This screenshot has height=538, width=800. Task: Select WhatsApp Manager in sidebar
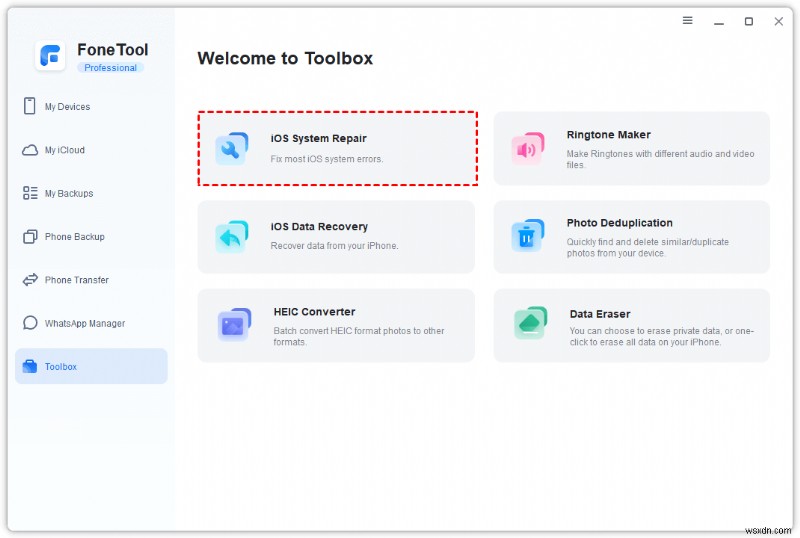tap(91, 323)
